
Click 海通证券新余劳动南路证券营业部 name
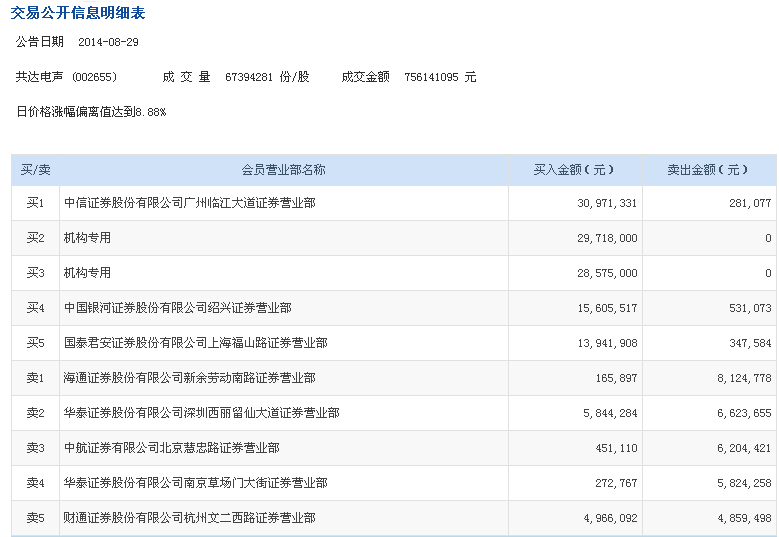pyautogui.click(x=190, y=378)
